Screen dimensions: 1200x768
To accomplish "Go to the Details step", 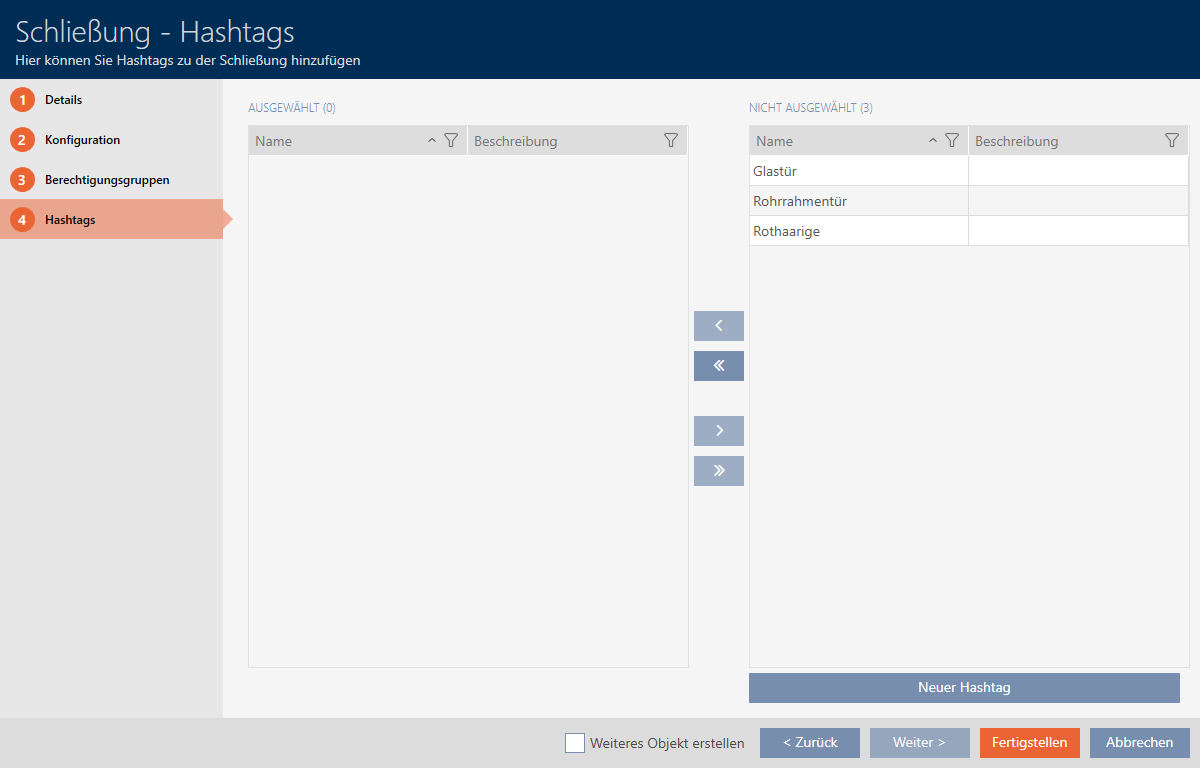I will 63,100.
